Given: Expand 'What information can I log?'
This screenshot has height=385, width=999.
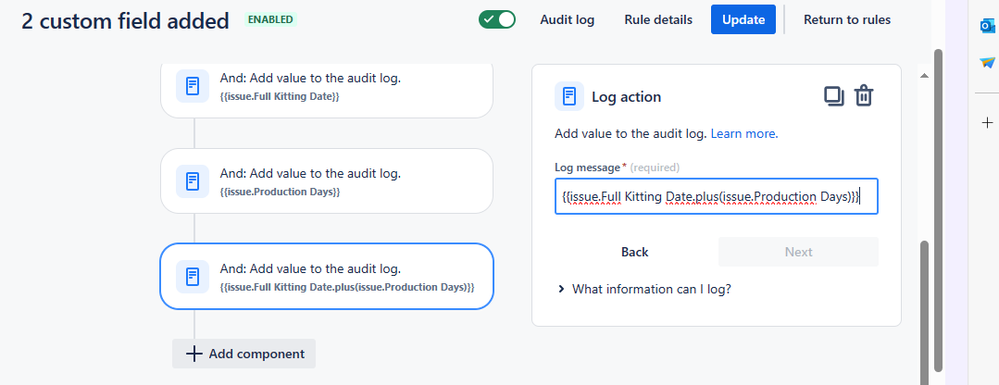Looking at the screenshot, I should tap(645, 289).
